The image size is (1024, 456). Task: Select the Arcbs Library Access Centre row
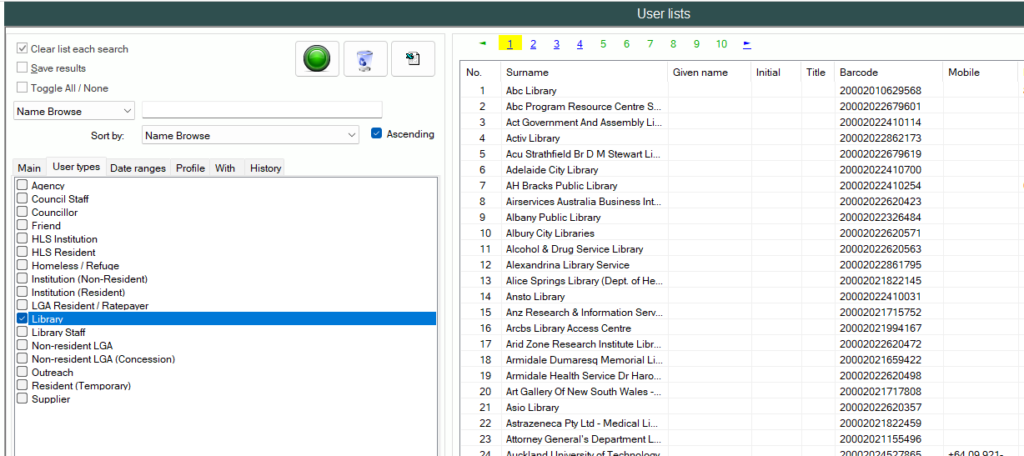tap(742, 328)
